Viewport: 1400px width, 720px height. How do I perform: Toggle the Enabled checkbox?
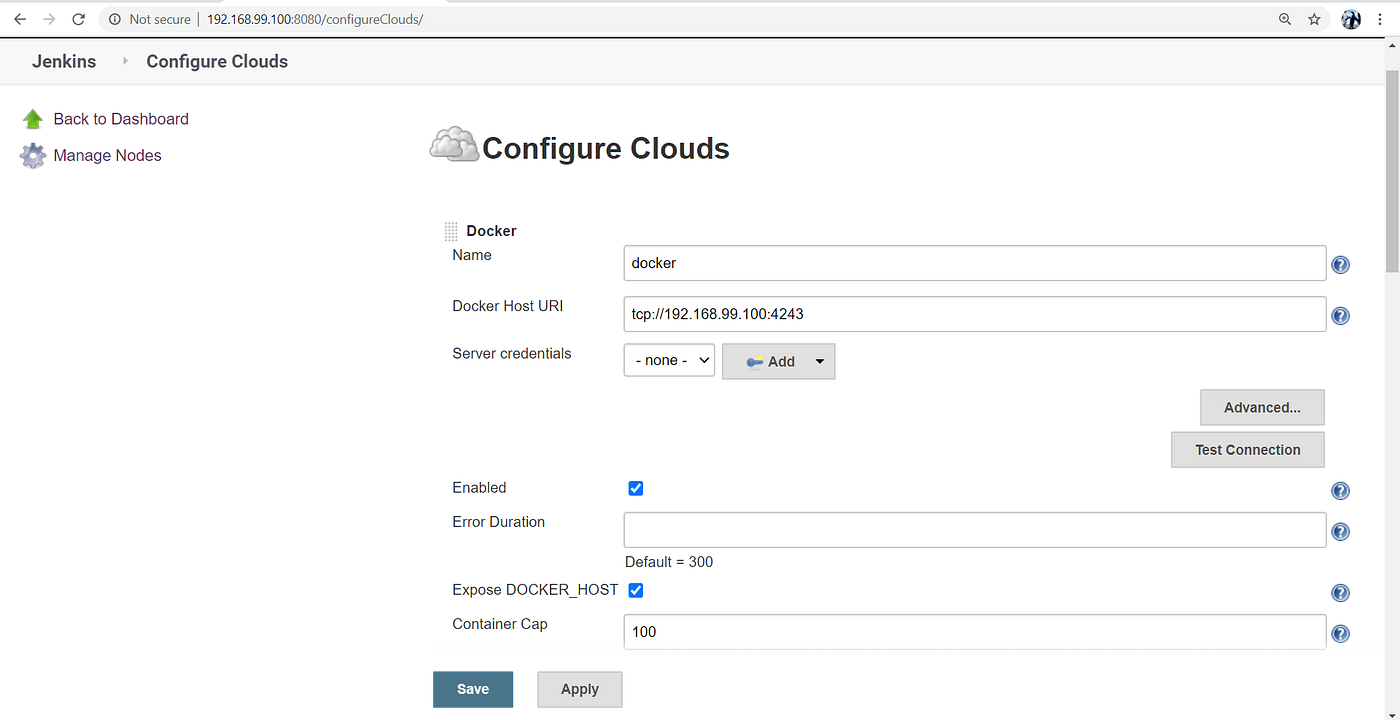coord(635,488)
